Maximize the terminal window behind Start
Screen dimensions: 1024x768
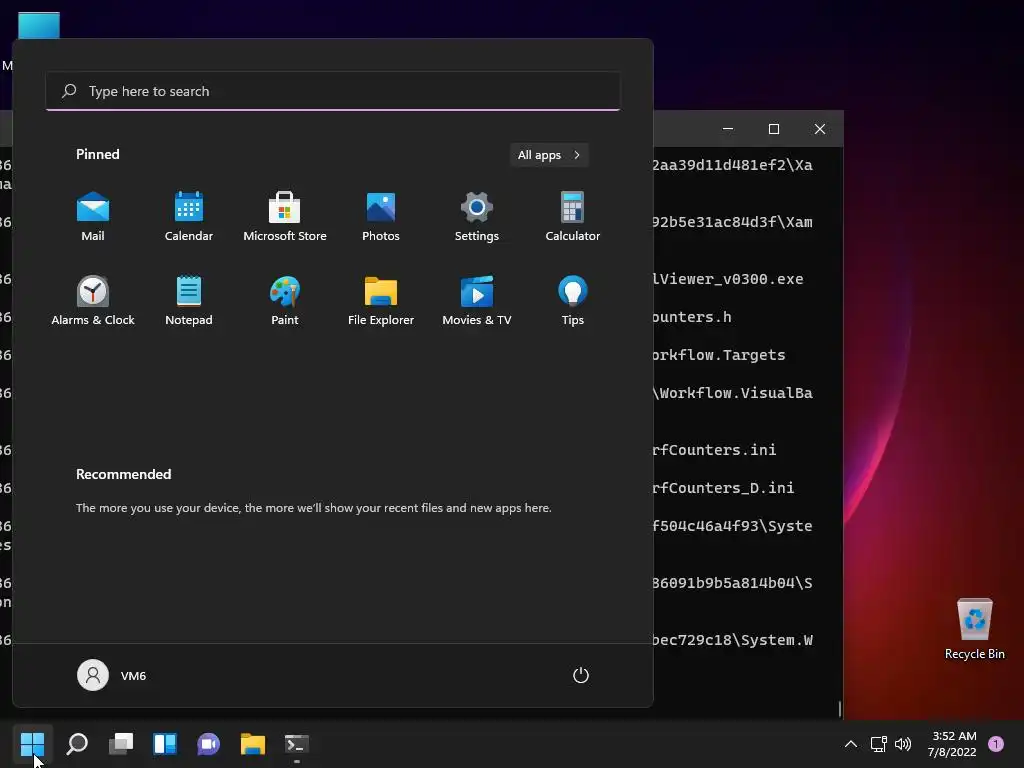click(x=774, y=129)
